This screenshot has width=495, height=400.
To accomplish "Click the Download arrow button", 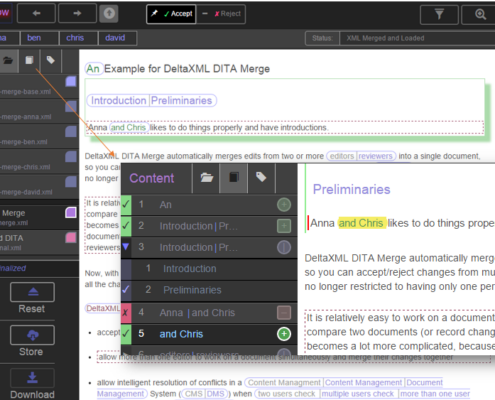I will 32,378.
